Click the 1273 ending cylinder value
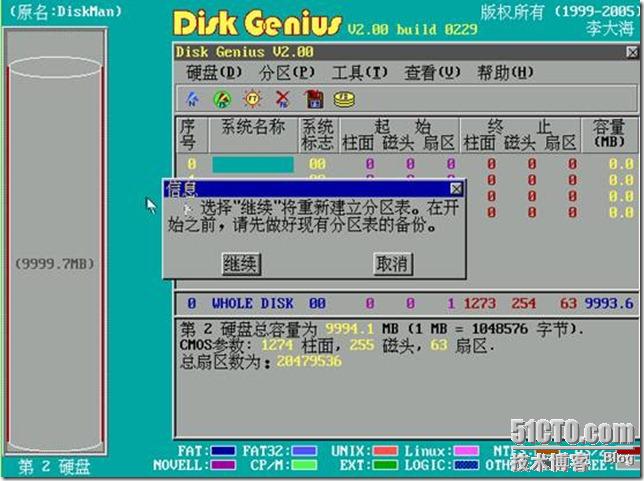This screenshot has height=481, width=644. 480,304
